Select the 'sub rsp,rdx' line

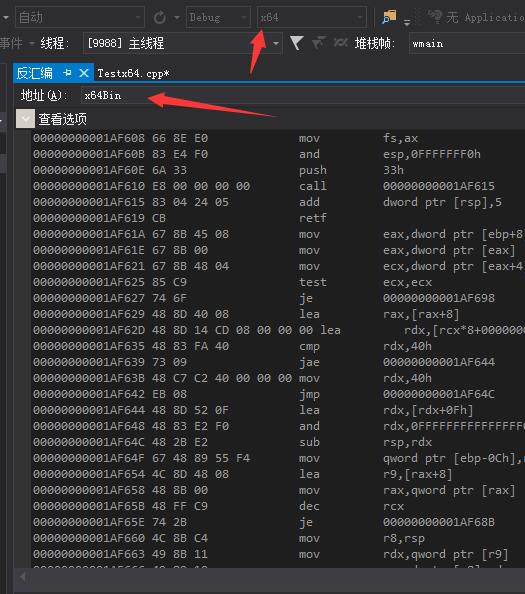(278, 442)
